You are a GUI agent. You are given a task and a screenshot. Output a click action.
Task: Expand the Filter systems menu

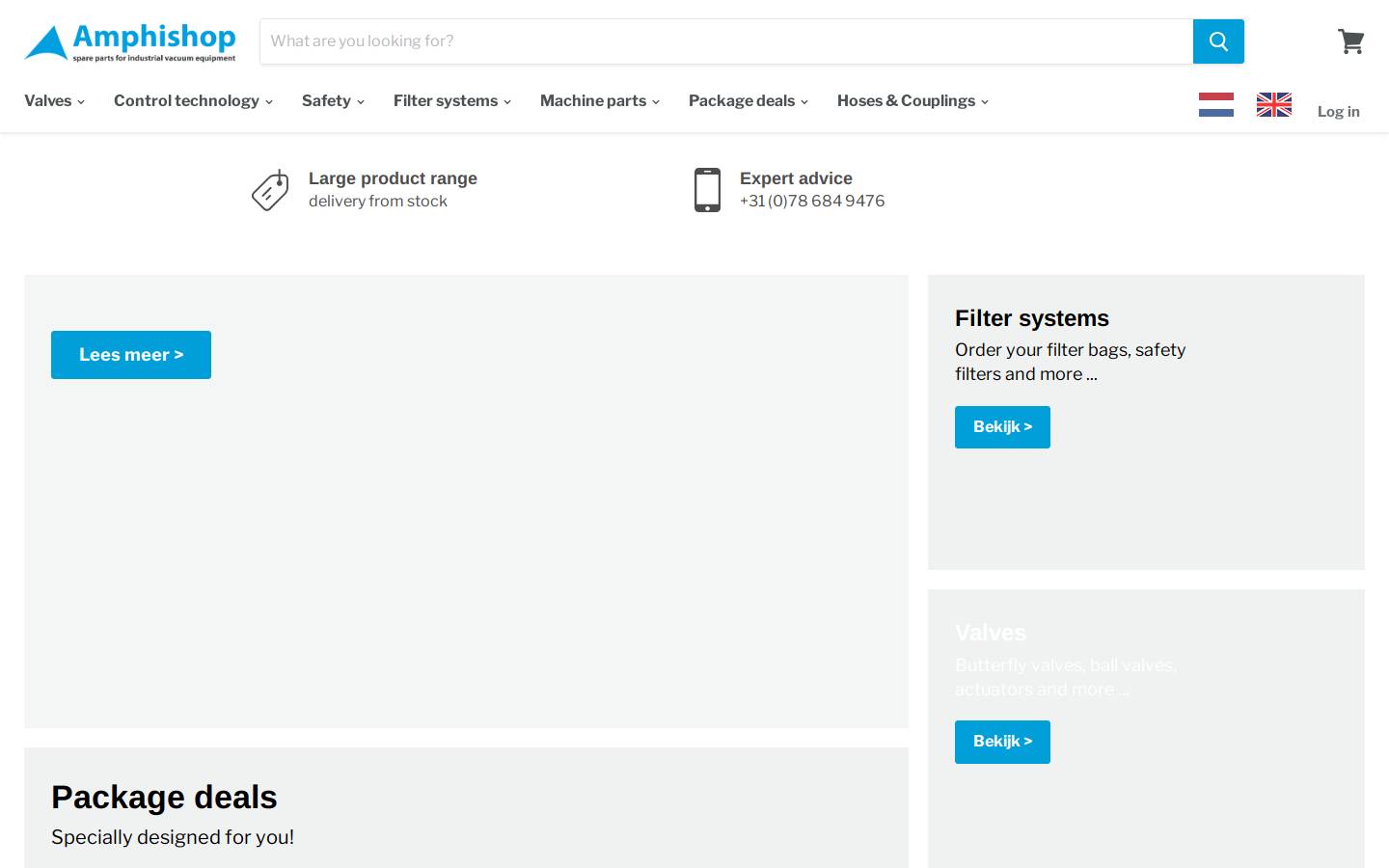point(452,101)
